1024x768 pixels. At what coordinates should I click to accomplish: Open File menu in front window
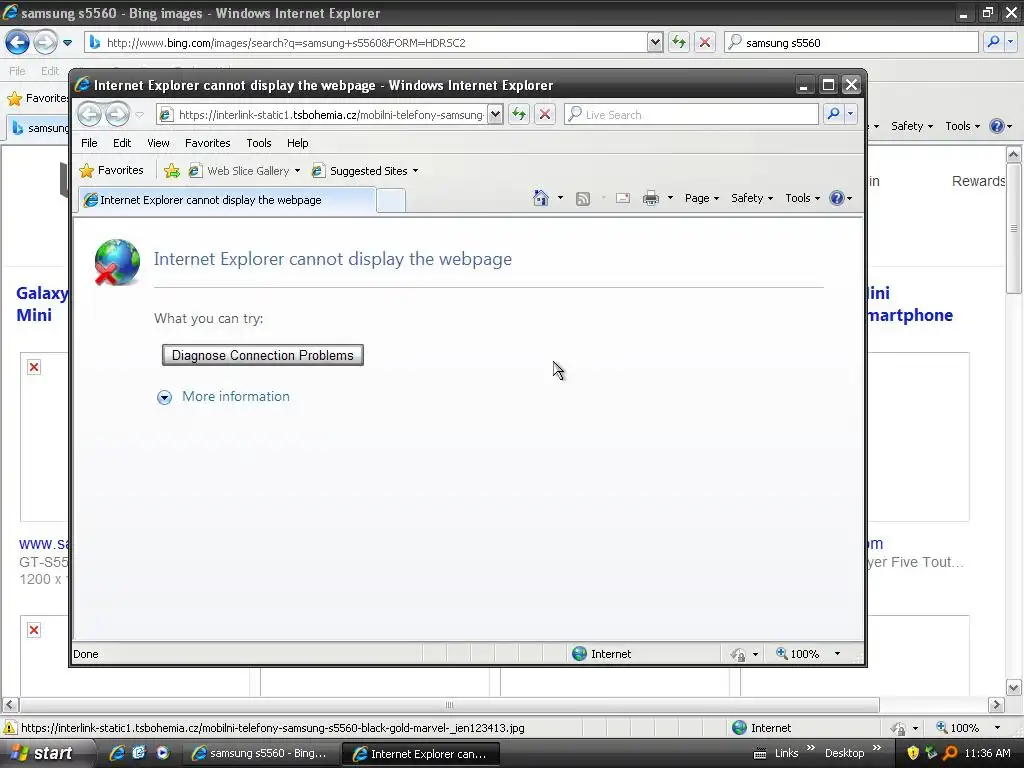tap(89, 143)
